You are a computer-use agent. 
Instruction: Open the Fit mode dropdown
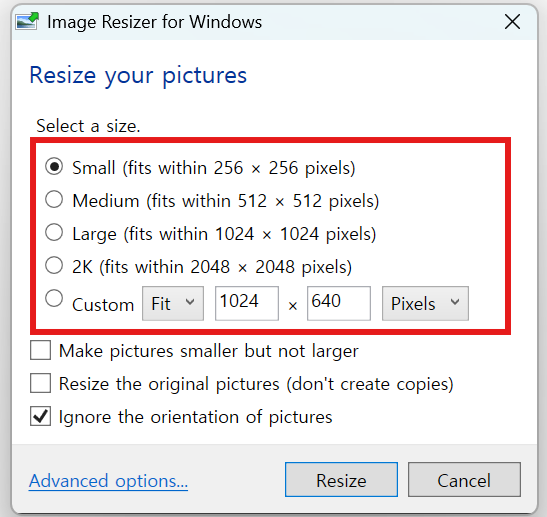[173, 304]
